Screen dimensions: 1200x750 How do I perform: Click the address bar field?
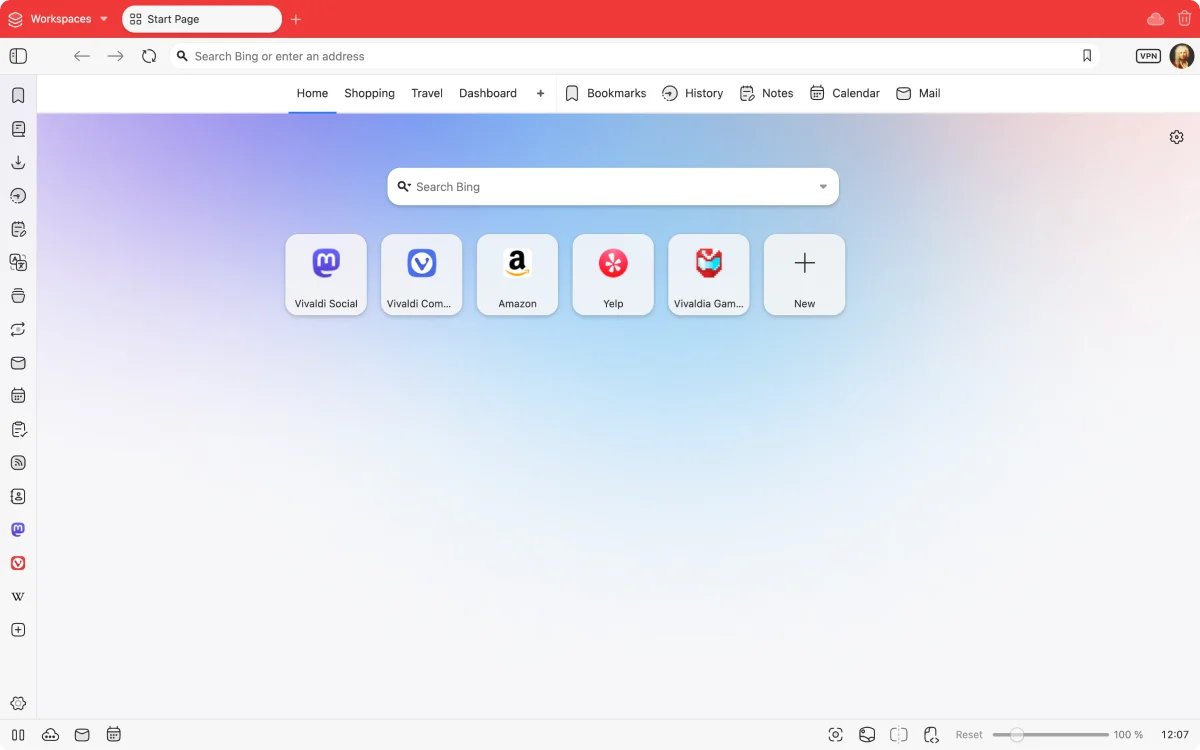[634, 56]
